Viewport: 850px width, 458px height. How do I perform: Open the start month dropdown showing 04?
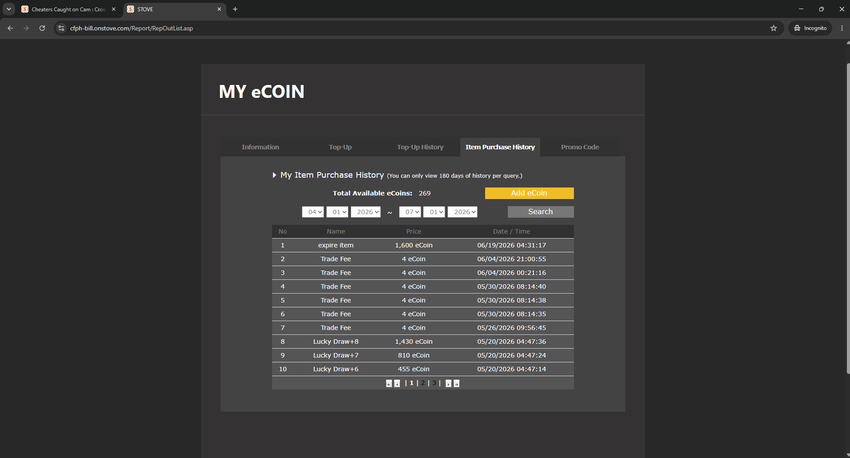point(313,212)
